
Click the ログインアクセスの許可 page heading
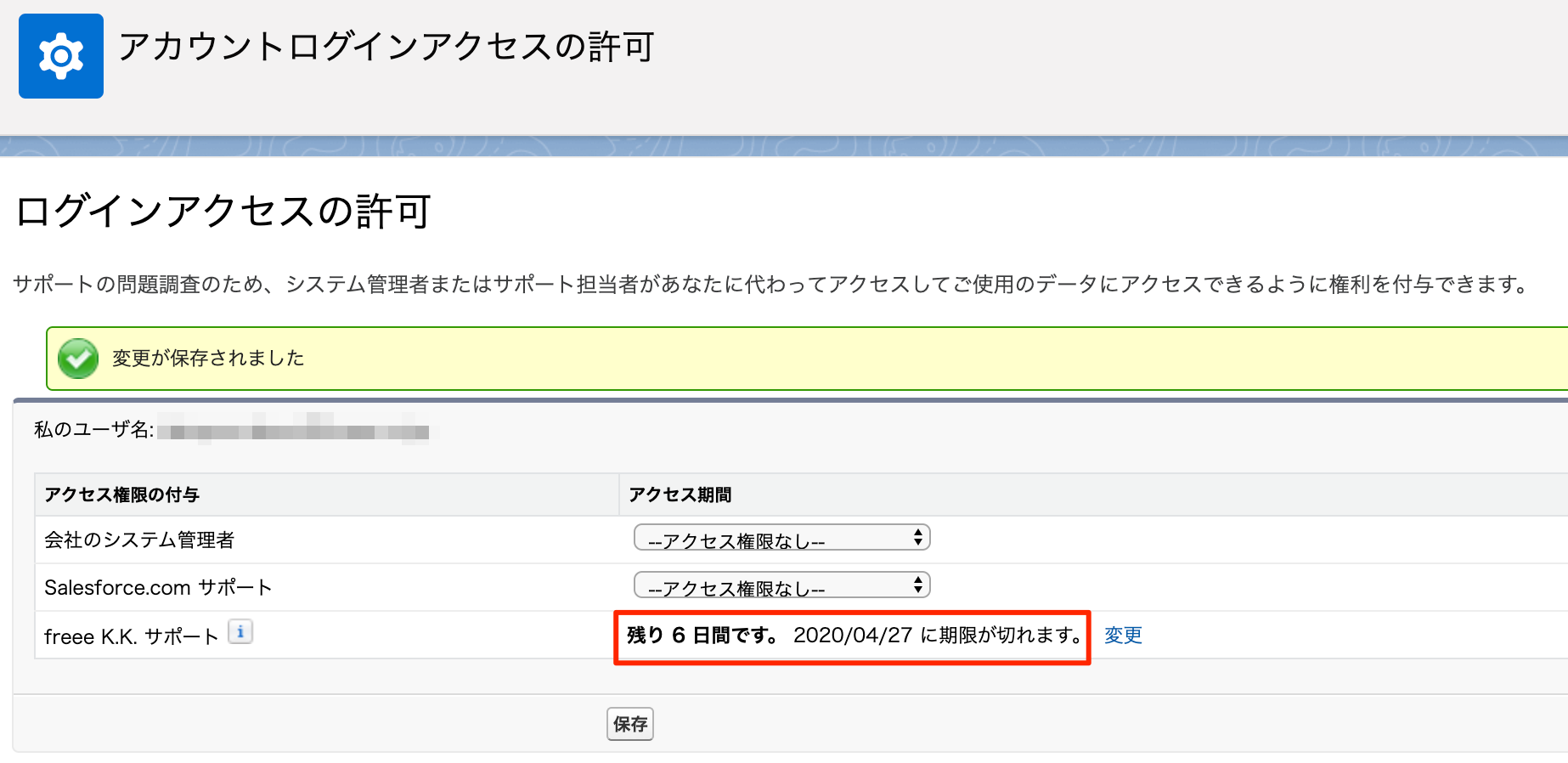(x=223, y=211)
